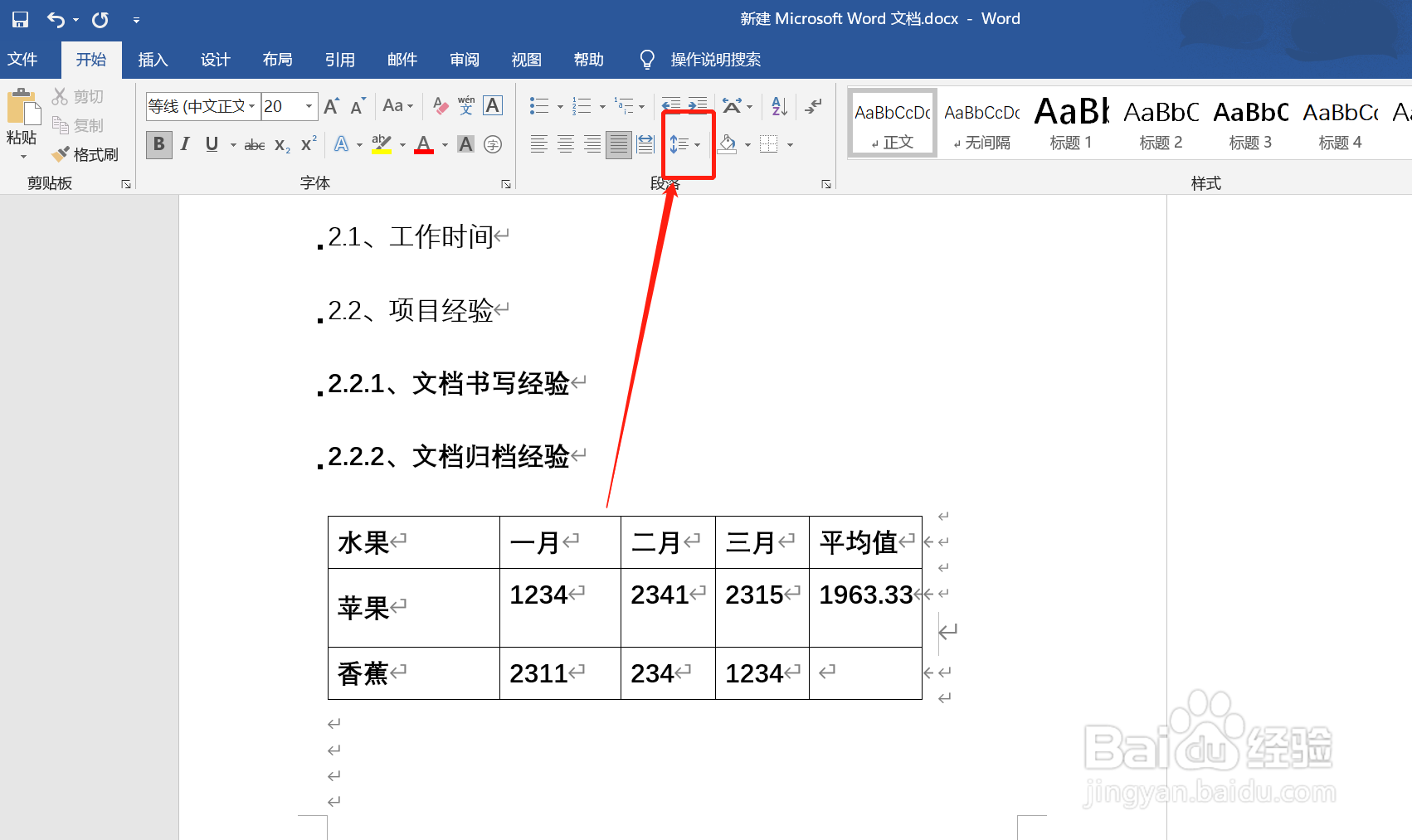Click the 复制 copy button
Screen dimensions: 1412x840
[x=78, y=125]
